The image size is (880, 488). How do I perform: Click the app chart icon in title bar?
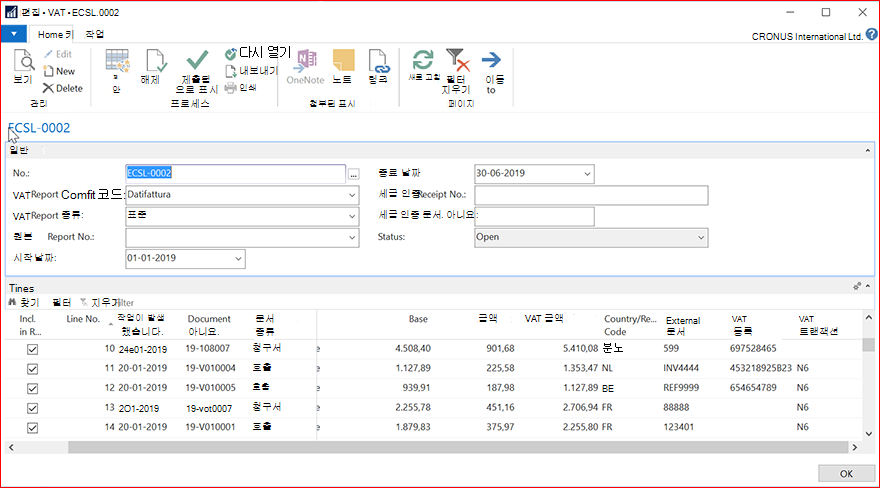pos(11,12)
